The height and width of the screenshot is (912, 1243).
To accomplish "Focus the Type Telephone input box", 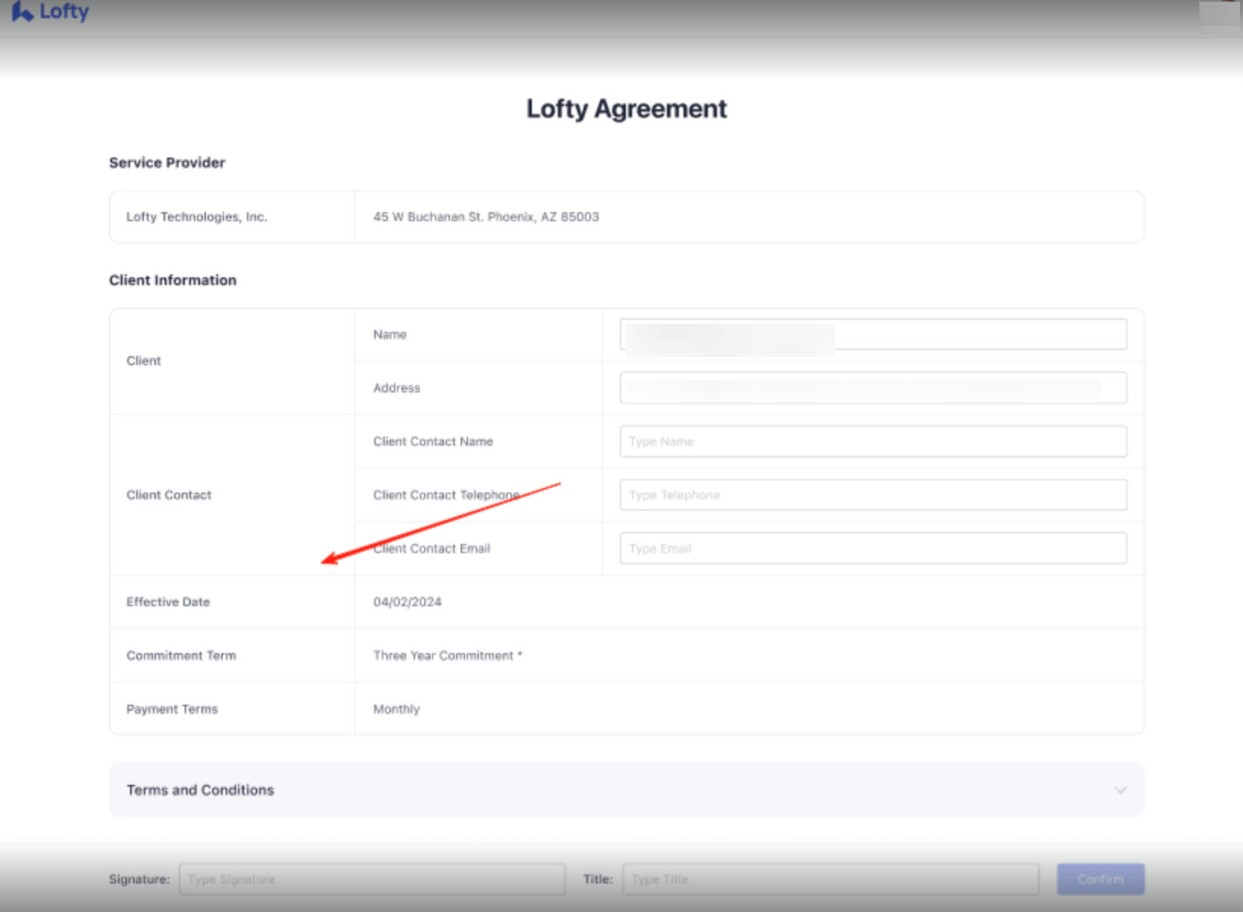I will click(872, 495).
